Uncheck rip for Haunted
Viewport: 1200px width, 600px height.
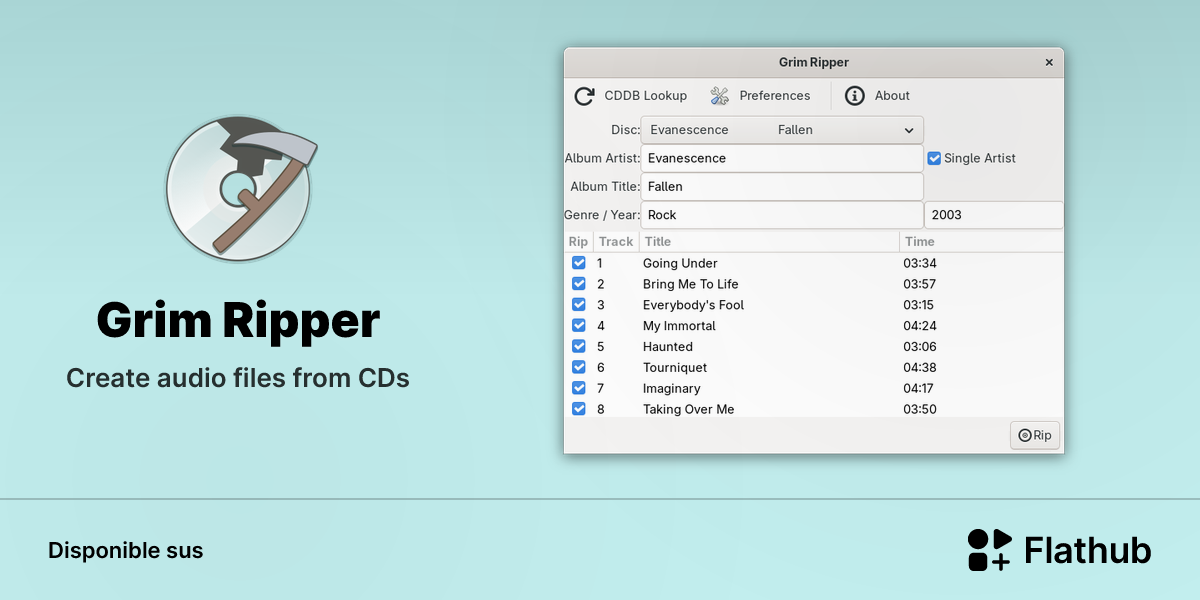(579, 347)
